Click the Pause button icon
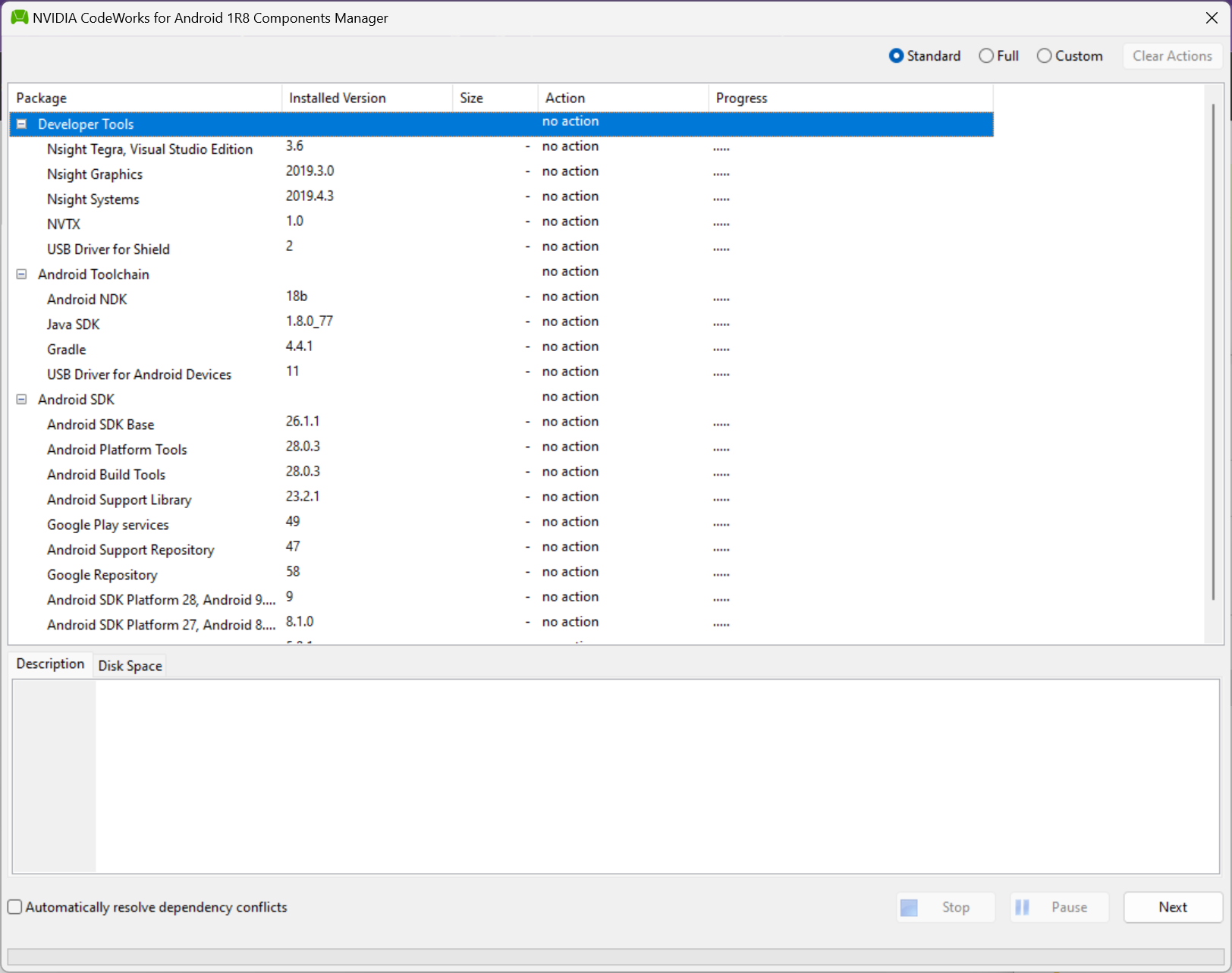Viewport: 1232px width, 973px height. 1023,907
